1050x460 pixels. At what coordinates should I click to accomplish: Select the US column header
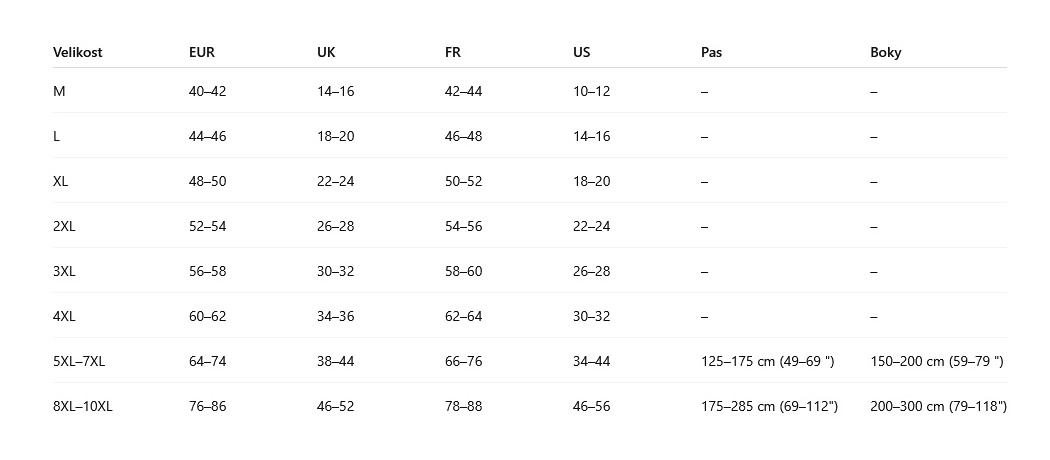(x=582, y=52)
